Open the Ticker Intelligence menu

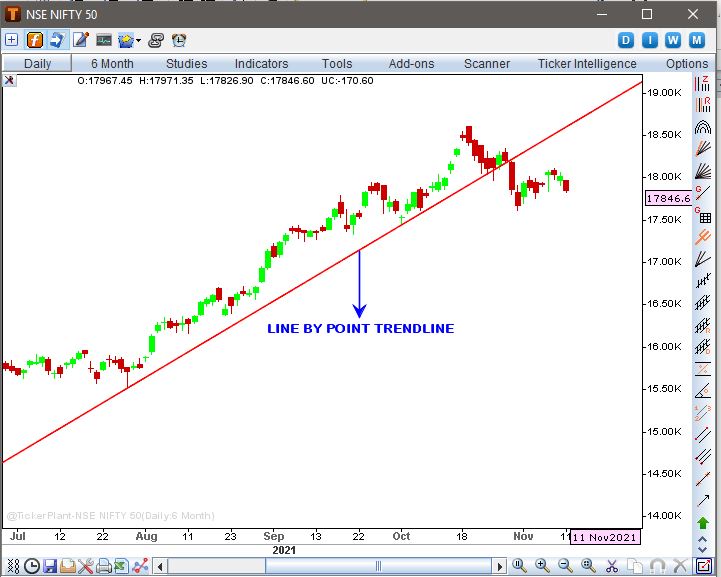pos(587,63)
